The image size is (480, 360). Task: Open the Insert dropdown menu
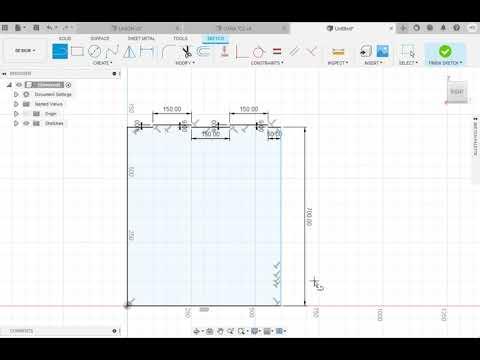tap(373, 63)
